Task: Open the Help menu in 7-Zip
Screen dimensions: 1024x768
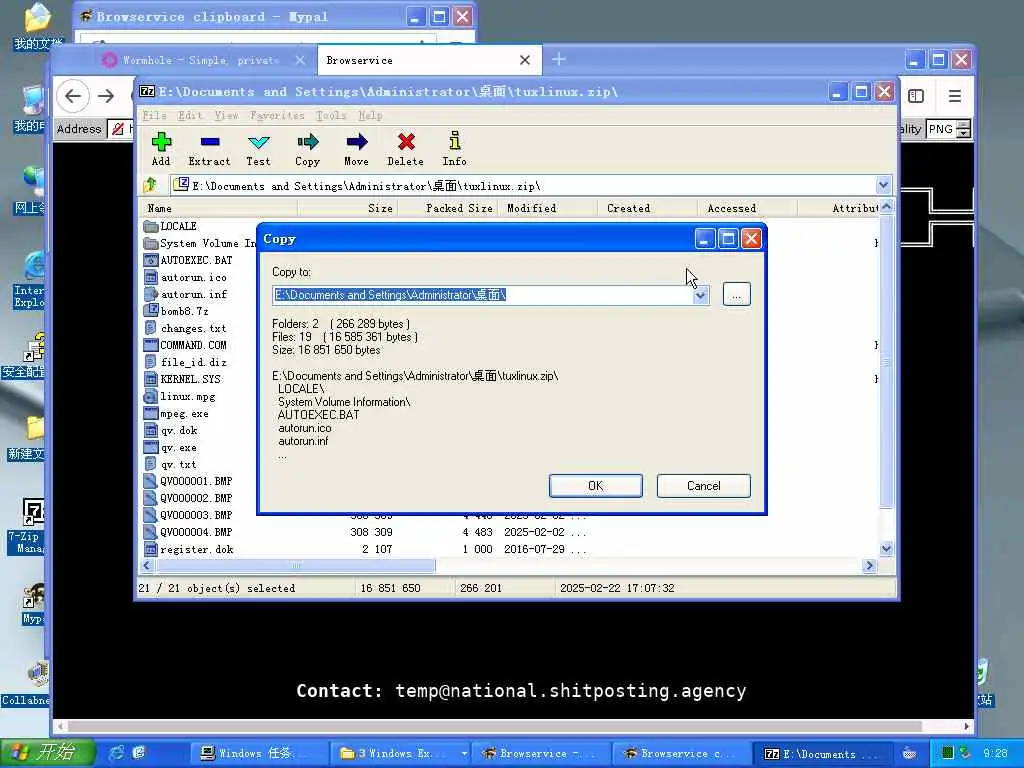Action: tap(370, 116)
